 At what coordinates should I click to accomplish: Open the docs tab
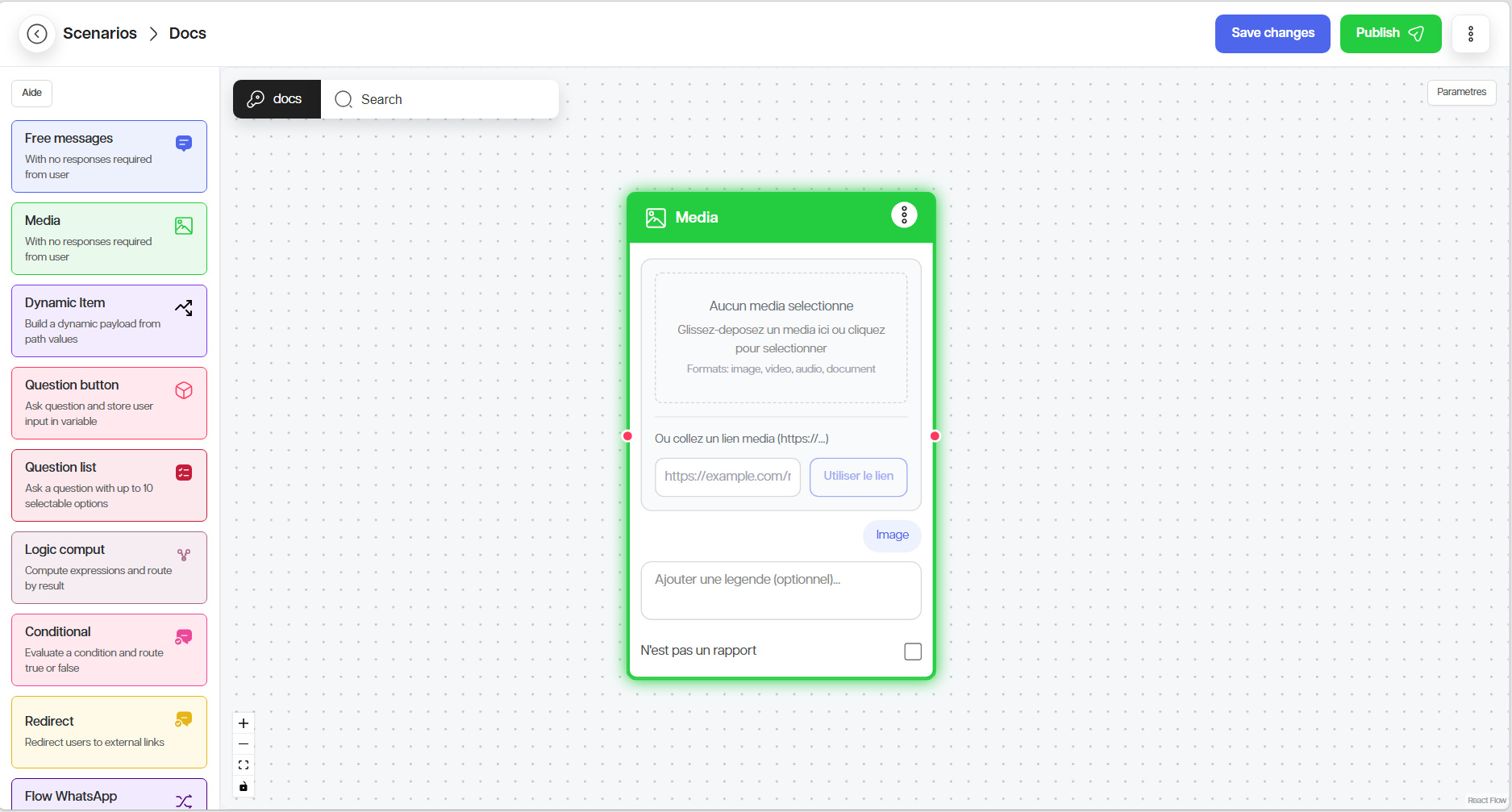(x=277, y=99)
